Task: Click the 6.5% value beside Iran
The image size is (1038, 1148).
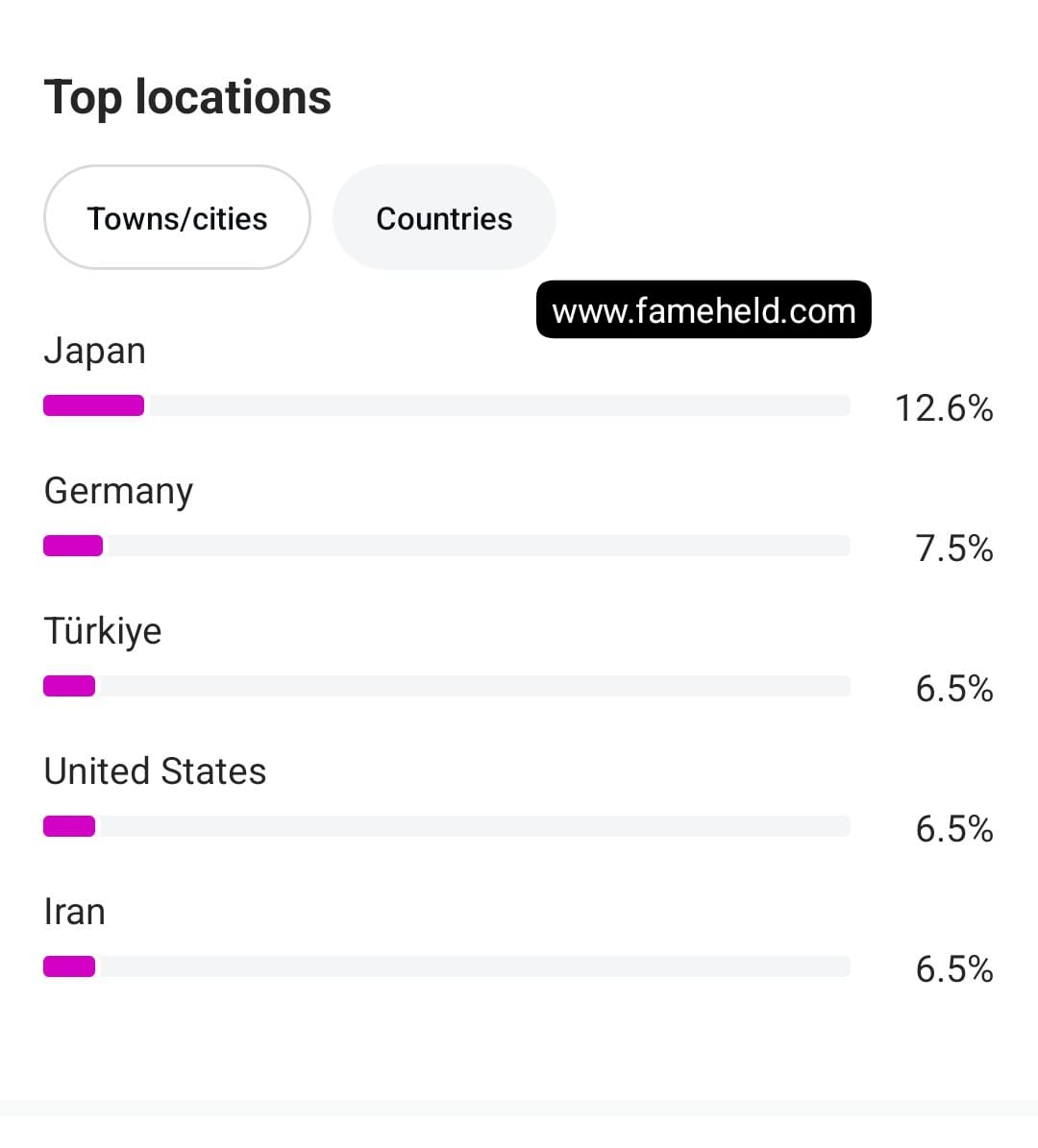Action: point(953,969)
